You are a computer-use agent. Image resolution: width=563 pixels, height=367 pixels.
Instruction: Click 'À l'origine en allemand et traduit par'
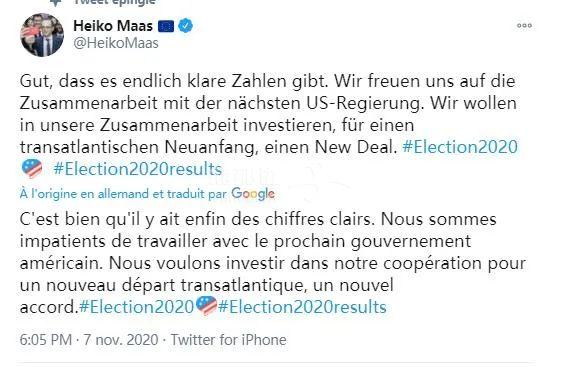[123, 194]
